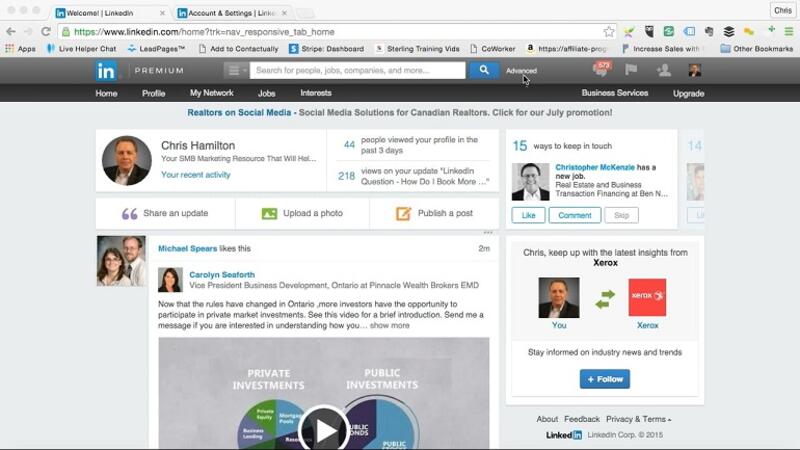Focus the LinkedIn search field

point(357,70)
